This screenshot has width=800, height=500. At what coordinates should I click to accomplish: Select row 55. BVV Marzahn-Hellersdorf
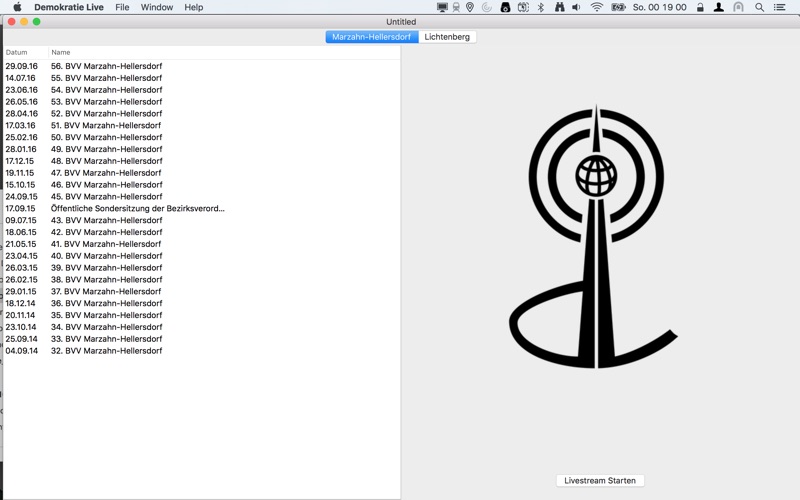202,78
